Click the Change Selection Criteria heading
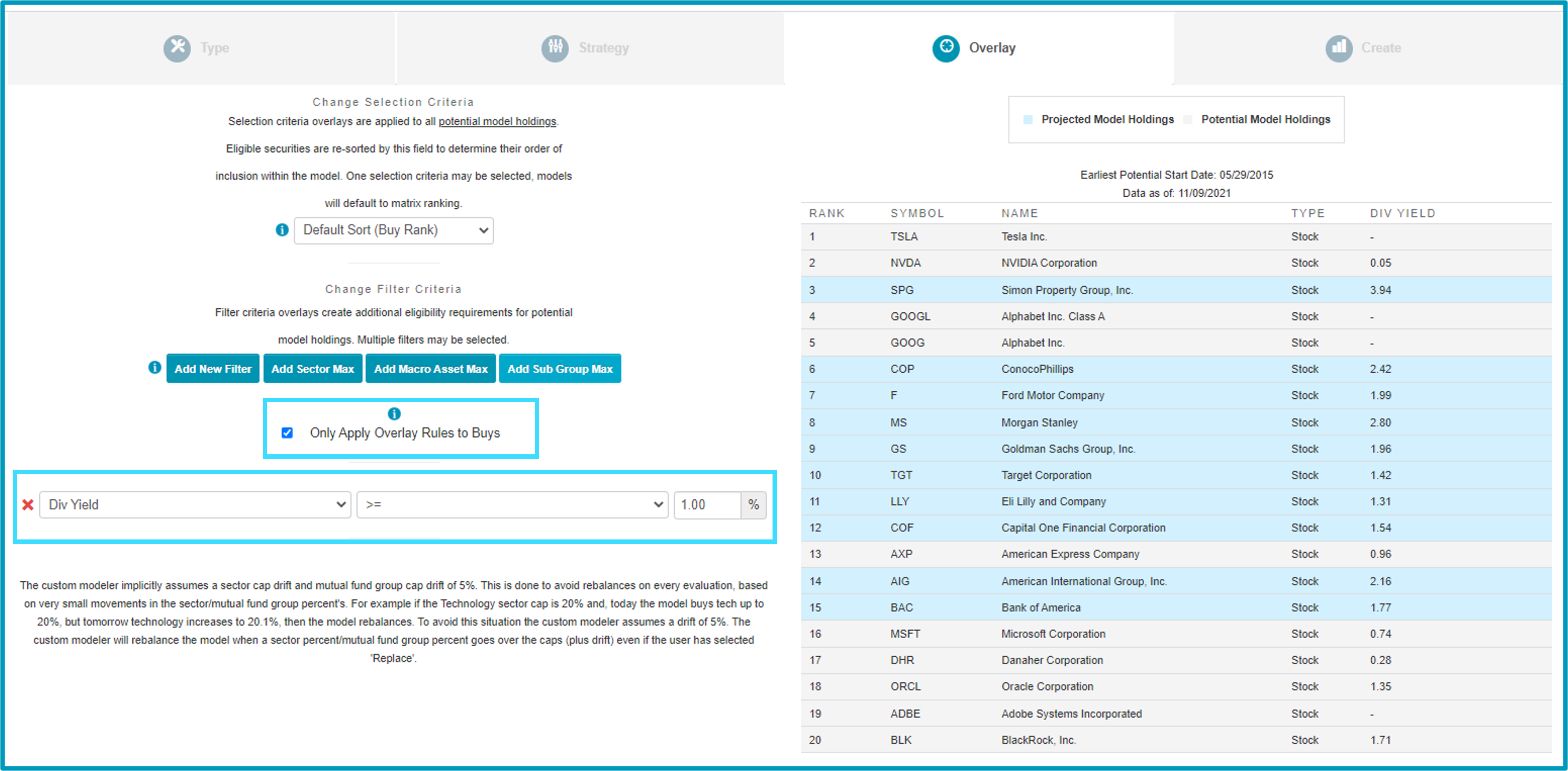Viewport: 1568px width, 771px height. pos(393,102)
